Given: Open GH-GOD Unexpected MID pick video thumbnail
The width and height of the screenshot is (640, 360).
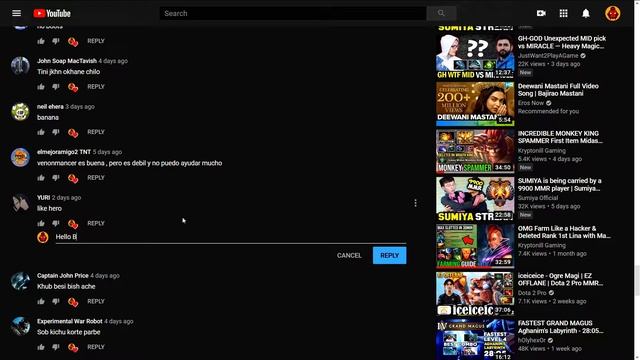Looking at the screenshot, I should [475, 56].
